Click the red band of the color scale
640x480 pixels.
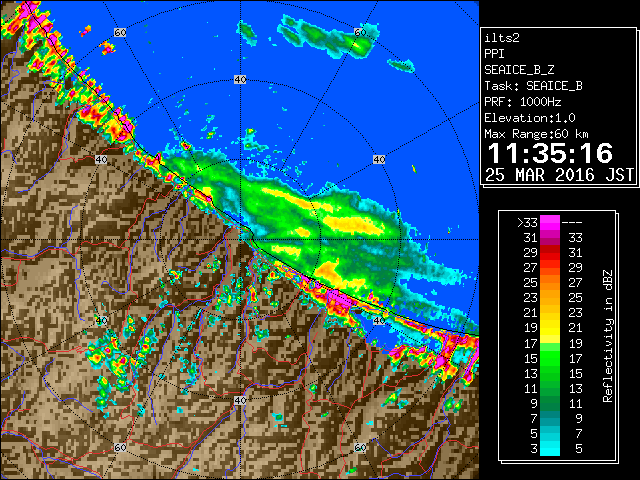(x=550, y=253)
